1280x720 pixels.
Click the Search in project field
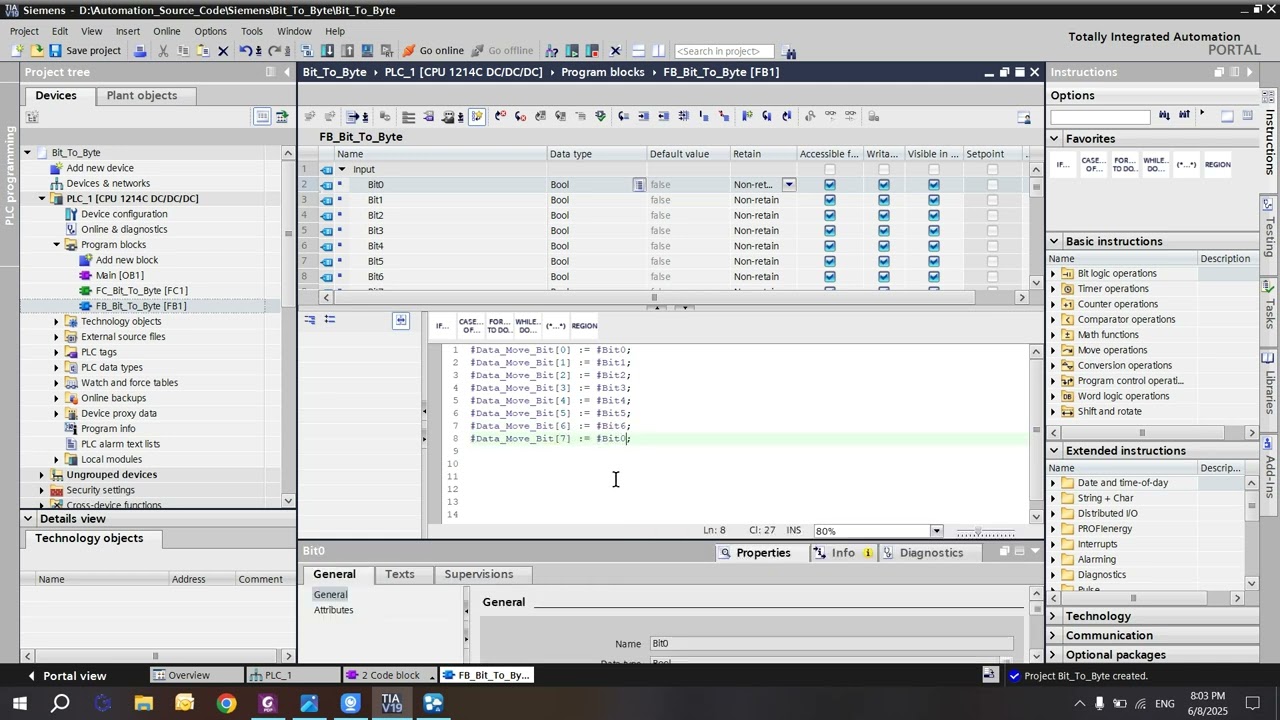724,51
